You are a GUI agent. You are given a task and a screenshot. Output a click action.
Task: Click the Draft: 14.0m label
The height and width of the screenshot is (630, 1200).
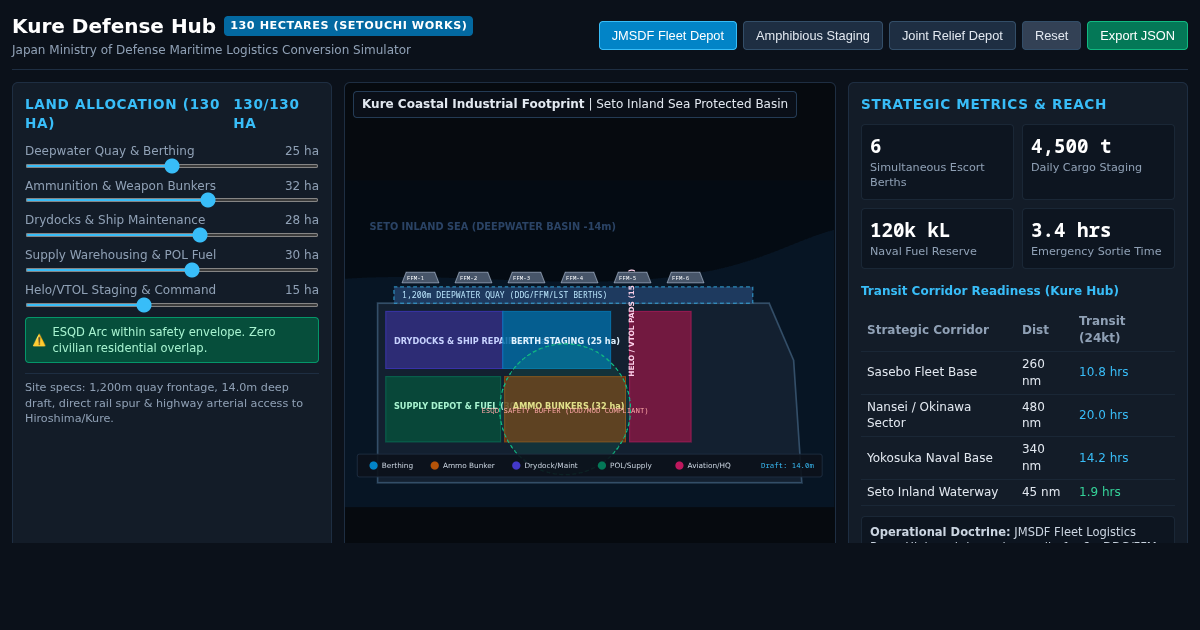787,465
